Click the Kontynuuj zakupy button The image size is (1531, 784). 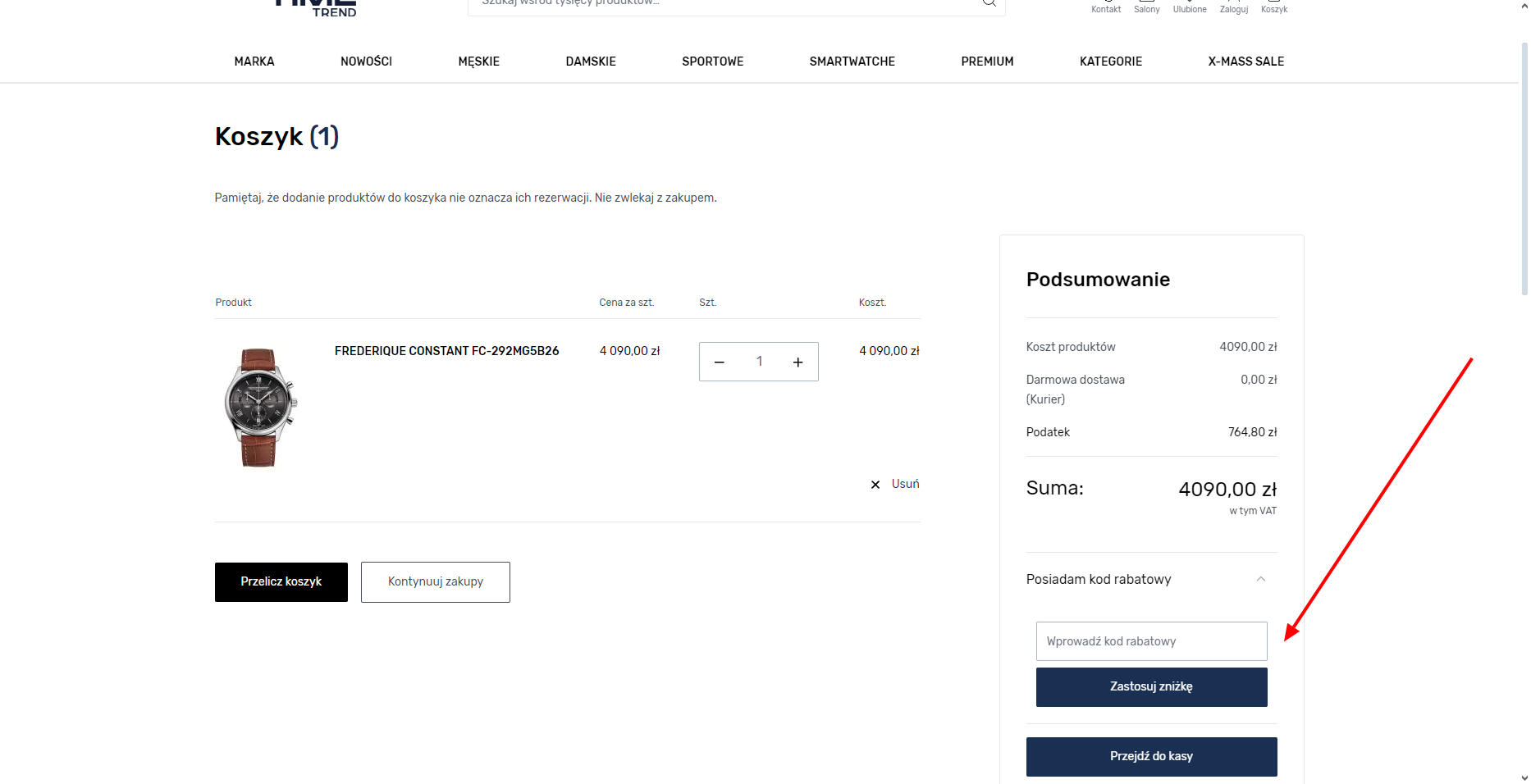[x=436, y=582]
